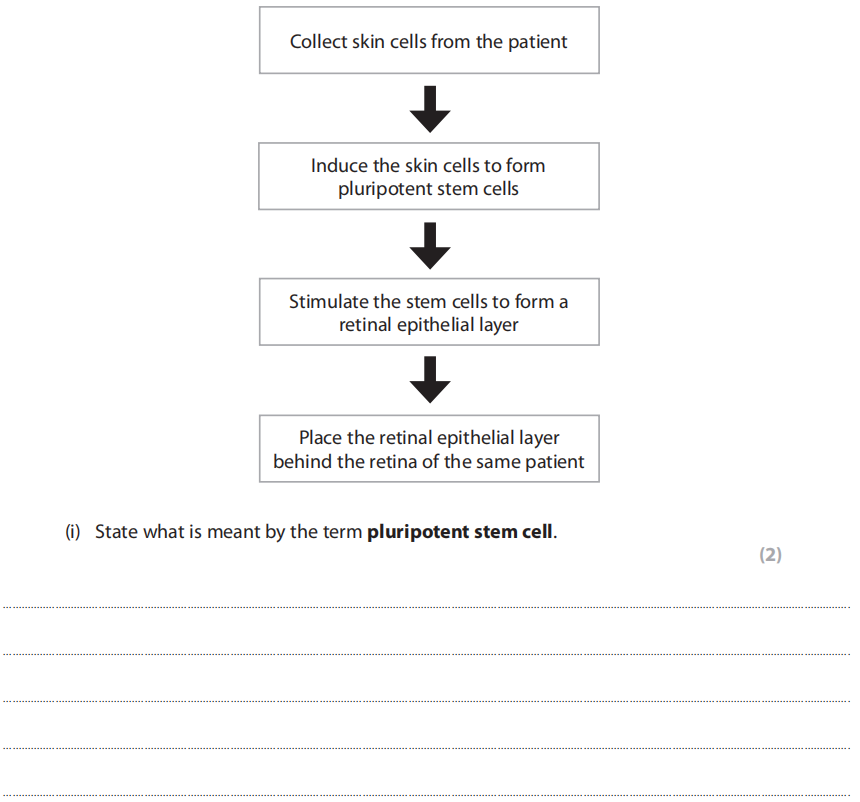Screen dimensions: 860x802
Task: Click the final "Place the retinal epithelial layer" box
Action: tap(429, 449)
